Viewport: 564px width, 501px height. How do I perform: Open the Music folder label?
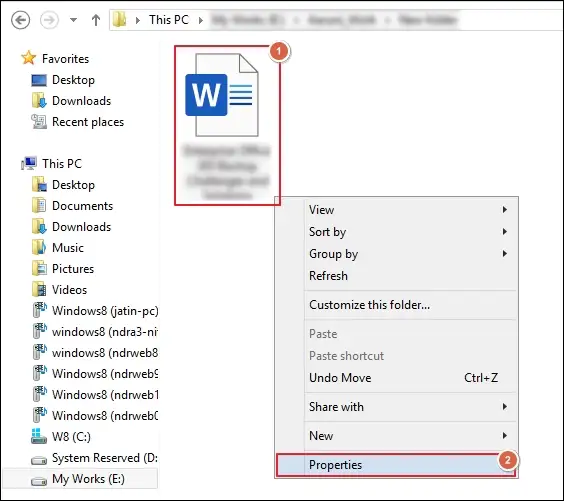pos(68,248)
